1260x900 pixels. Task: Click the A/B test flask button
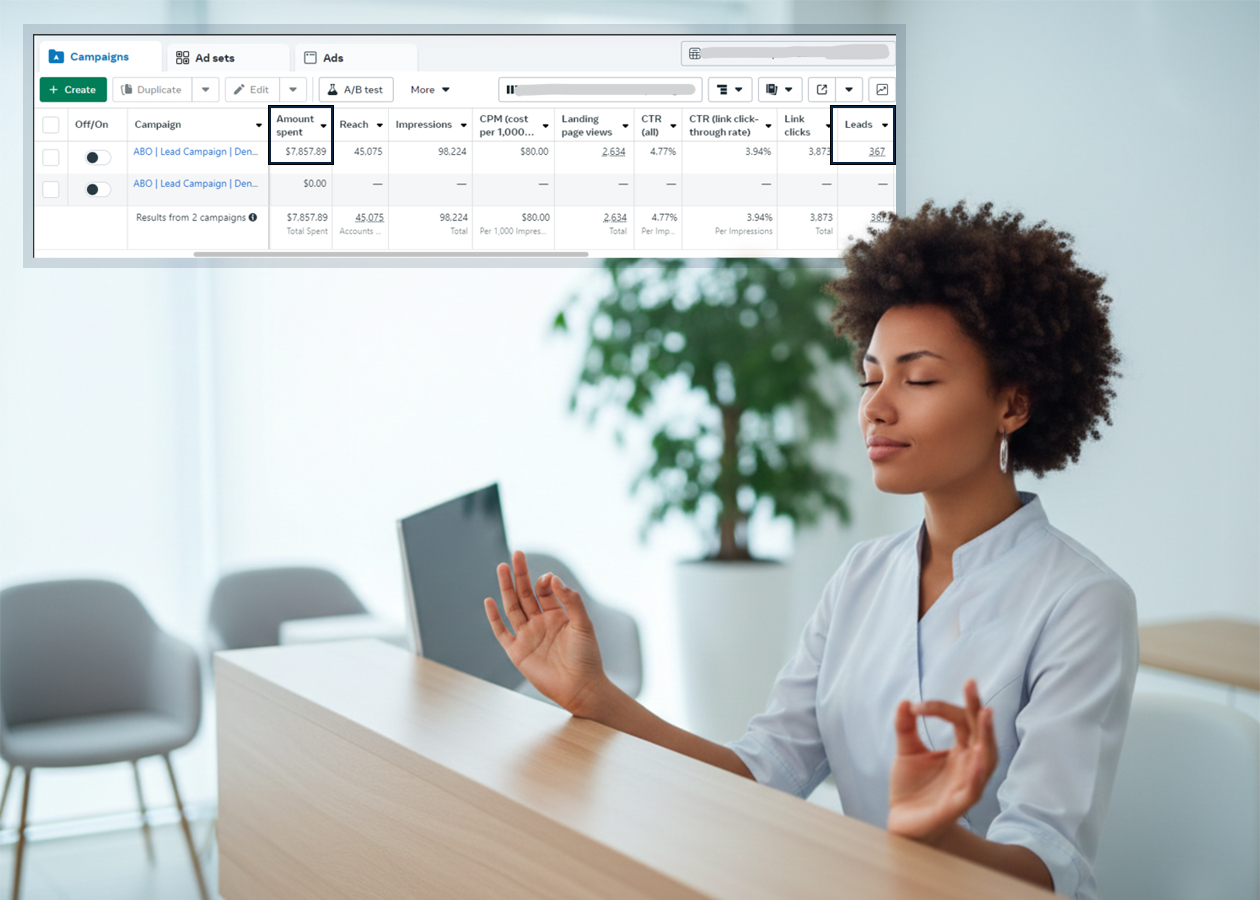click(355, 90)
